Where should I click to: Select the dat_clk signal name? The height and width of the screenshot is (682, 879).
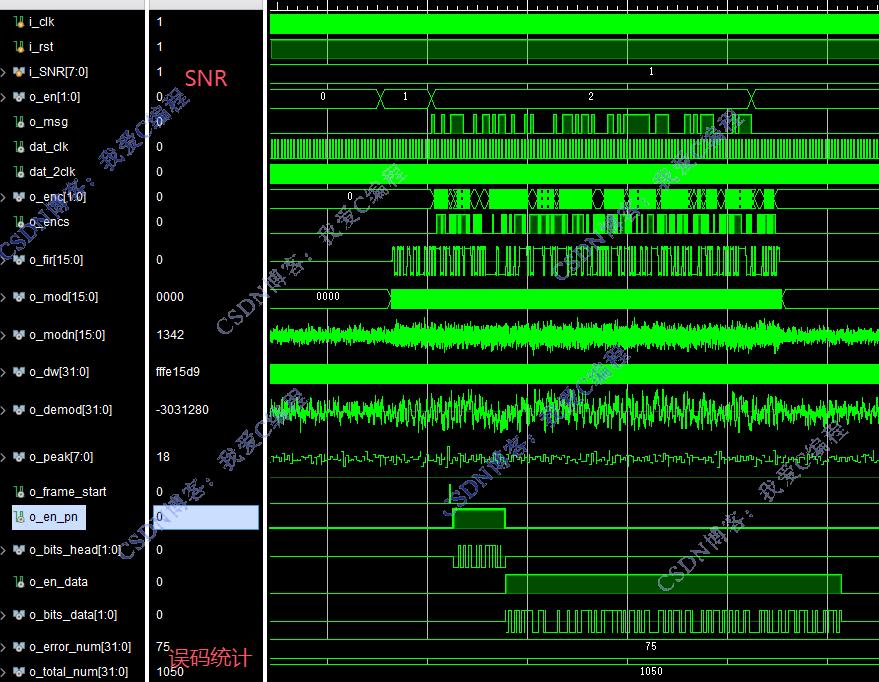point(49,147)
